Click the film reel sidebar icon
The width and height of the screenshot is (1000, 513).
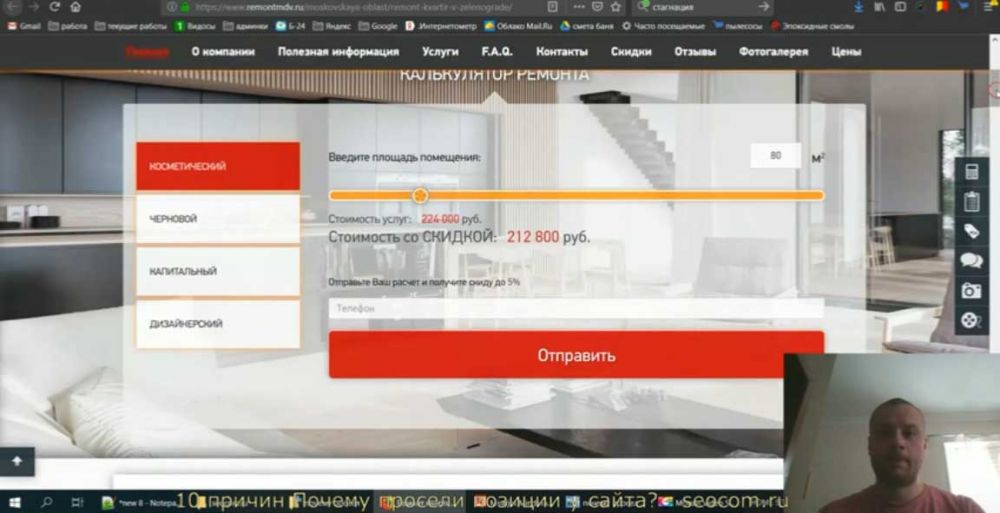click(970, 321)
